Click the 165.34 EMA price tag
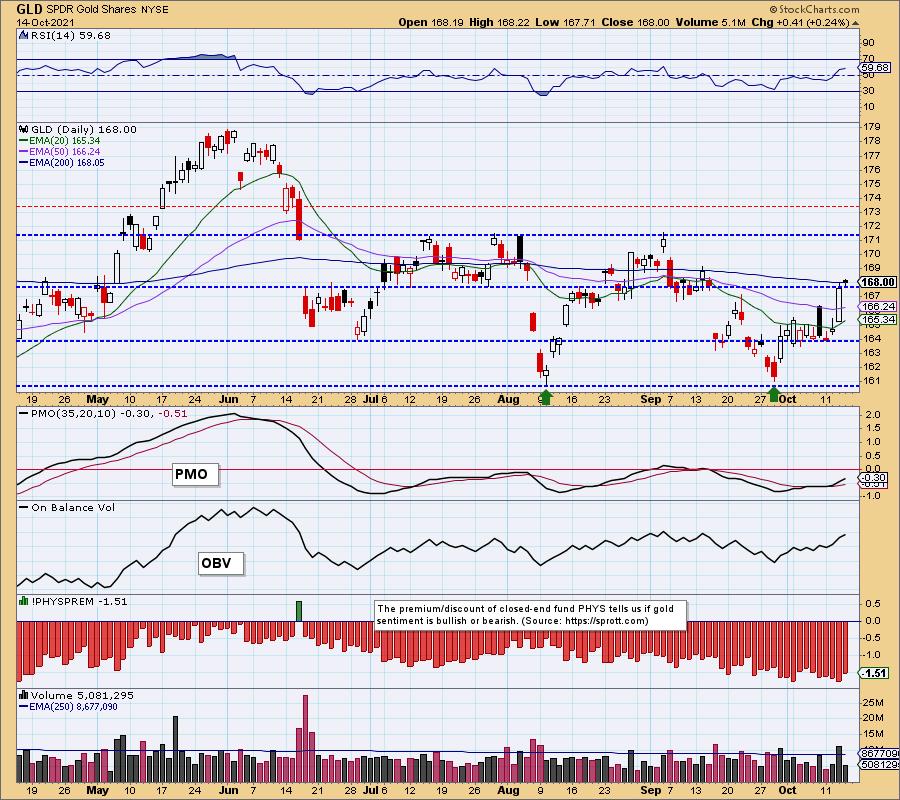 (x=878, y=319)
